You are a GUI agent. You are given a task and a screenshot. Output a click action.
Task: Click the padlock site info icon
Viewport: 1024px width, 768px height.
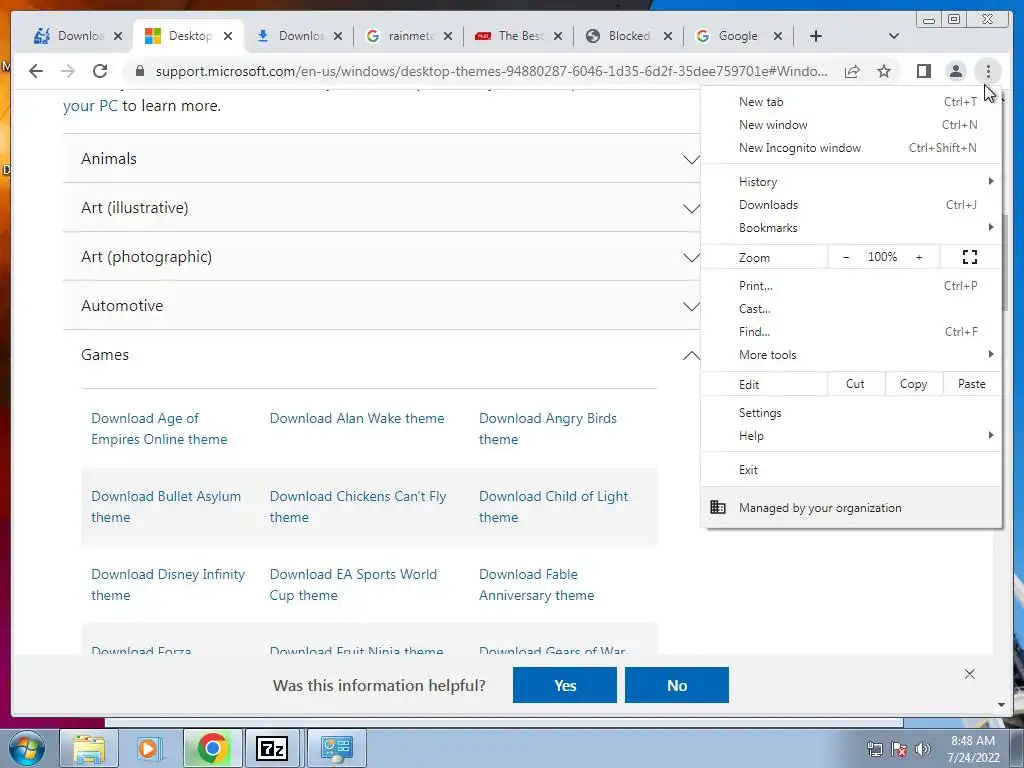(139, 71)
